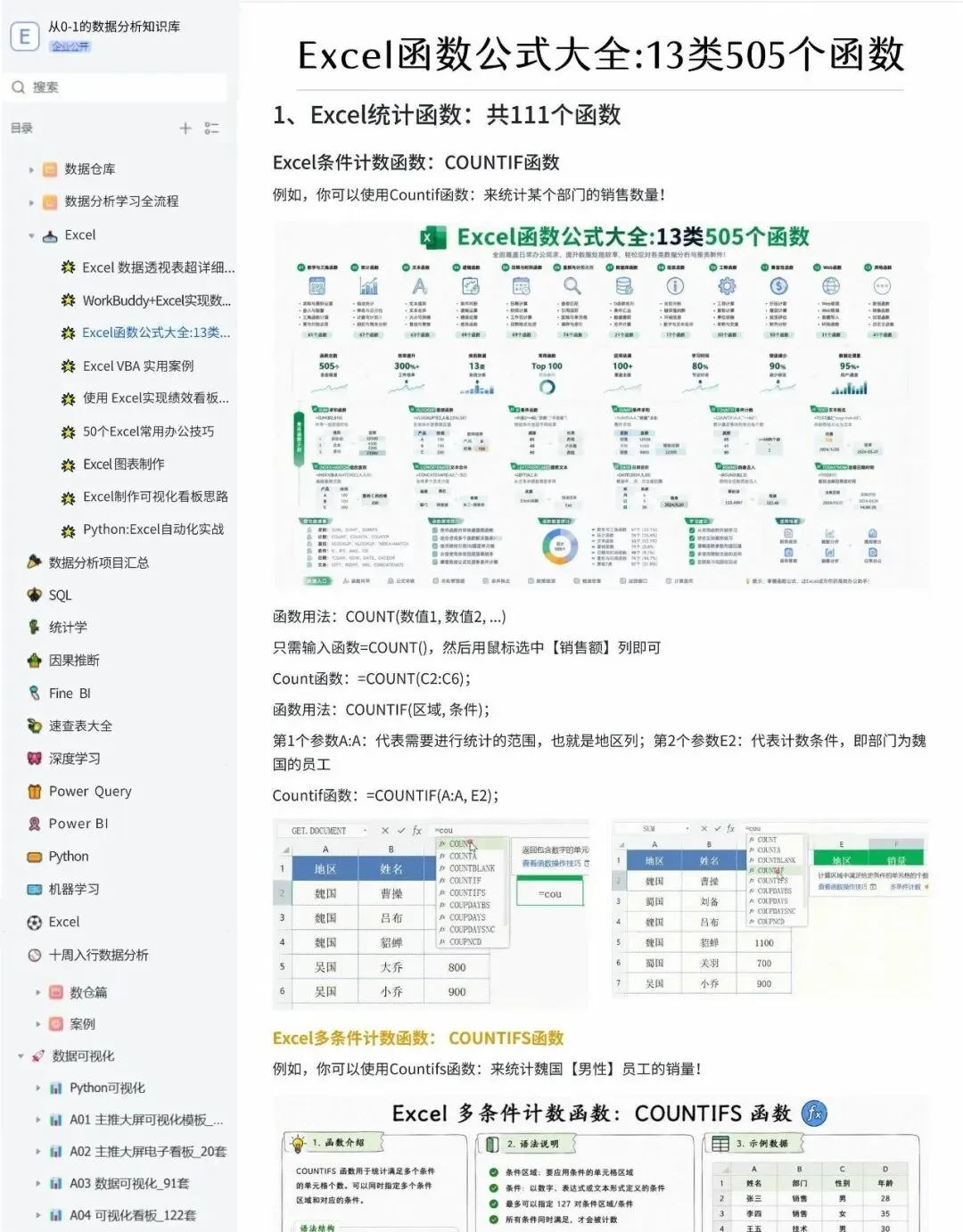Click the 企业公开 visibility link
This screenshot has height=1232, width=963.
[70, 46]
